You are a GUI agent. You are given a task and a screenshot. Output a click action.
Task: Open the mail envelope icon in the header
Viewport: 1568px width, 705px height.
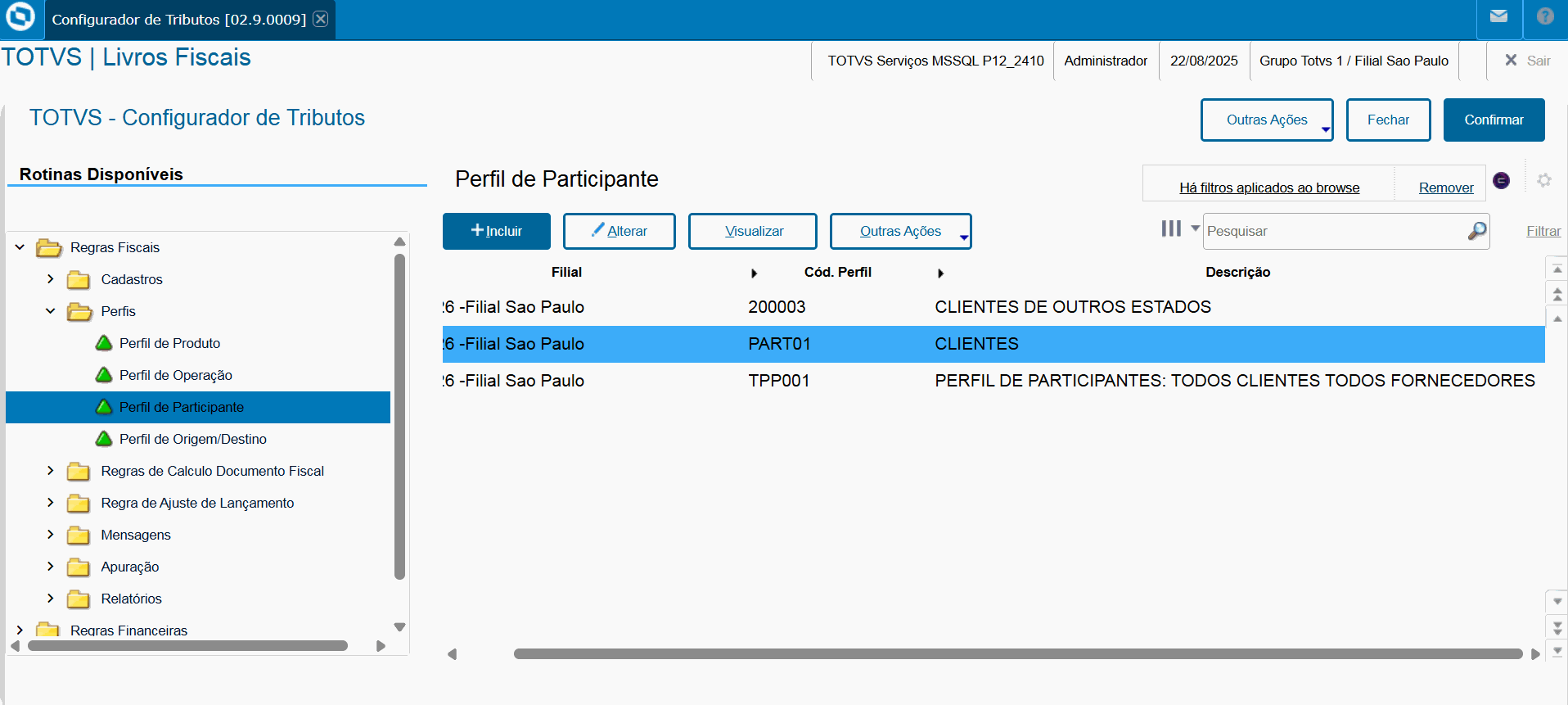click(x=1498, y=16)
